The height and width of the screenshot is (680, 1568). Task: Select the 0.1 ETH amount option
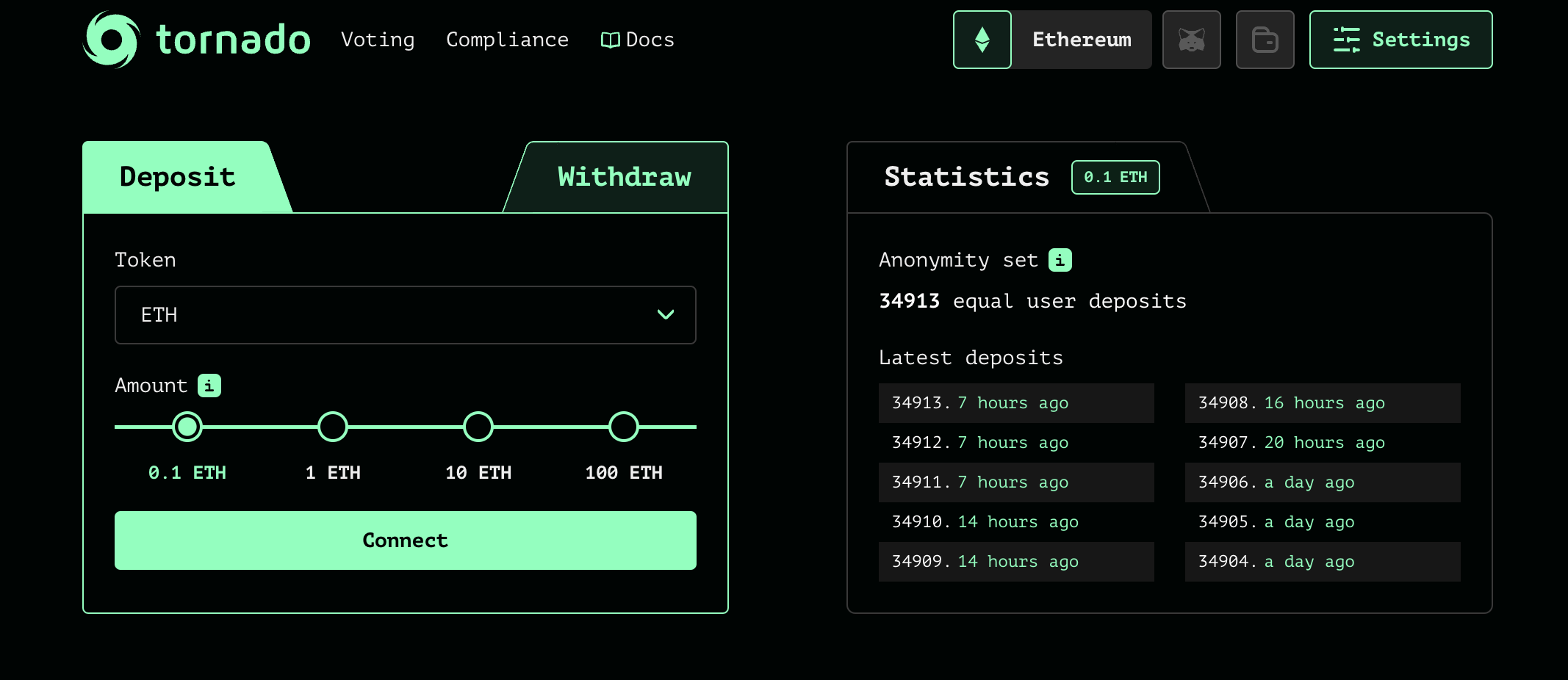pyautogui.click(x=187, y=427)
